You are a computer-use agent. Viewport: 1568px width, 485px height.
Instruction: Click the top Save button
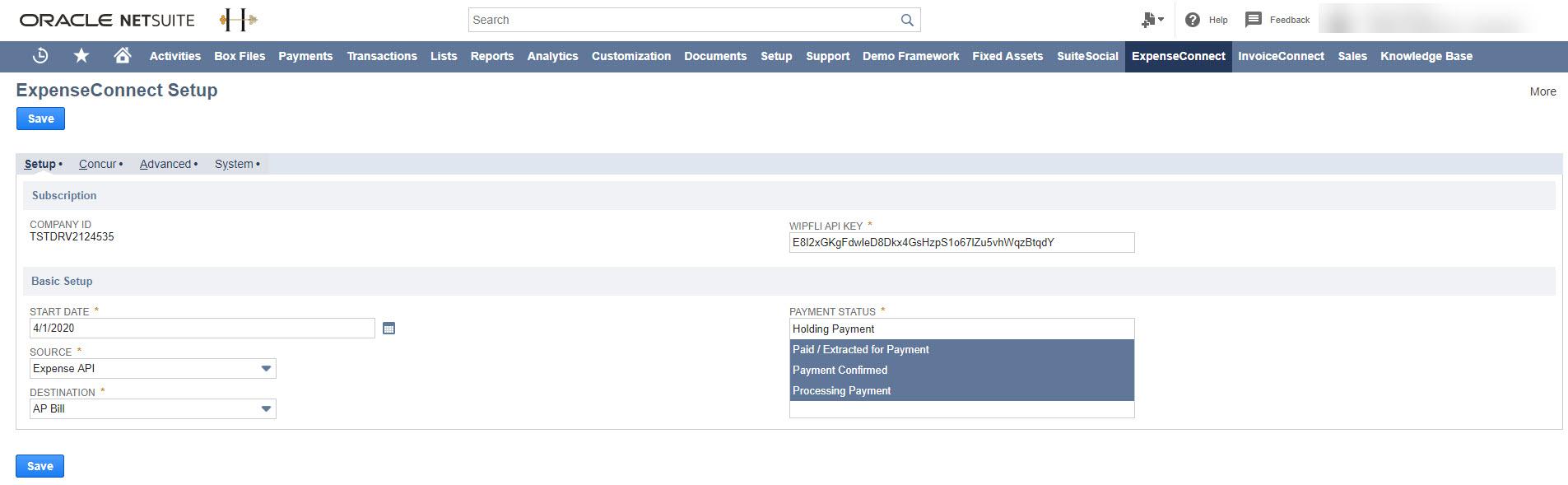click(40, 119)
